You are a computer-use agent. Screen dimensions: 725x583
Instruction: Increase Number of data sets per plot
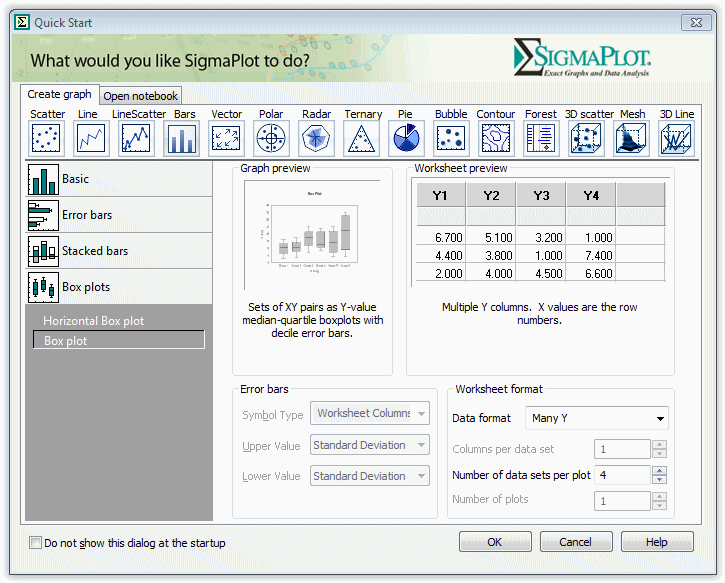[659, 471]
